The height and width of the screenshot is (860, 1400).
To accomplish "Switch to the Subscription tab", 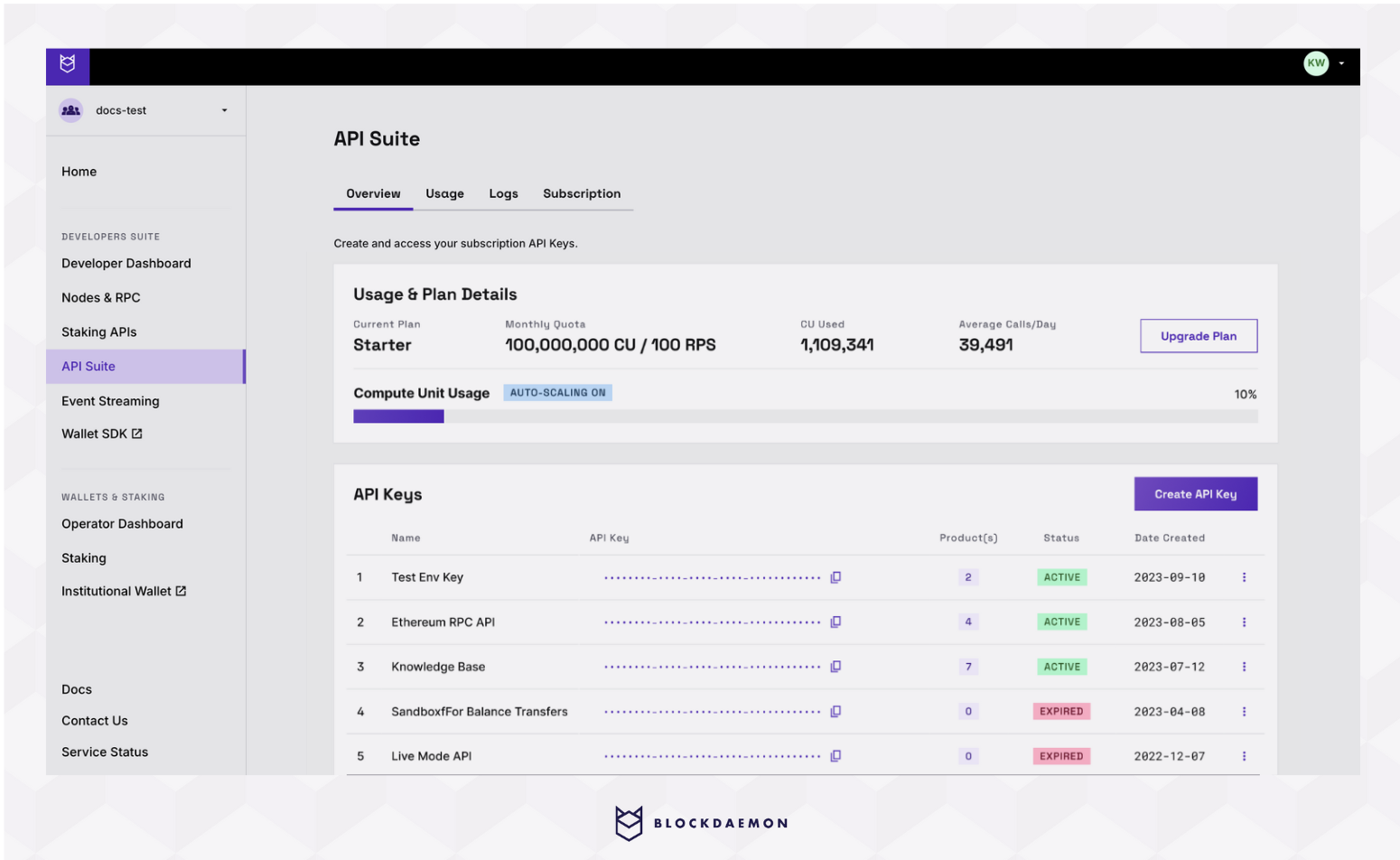I will (x=582, y=193).
